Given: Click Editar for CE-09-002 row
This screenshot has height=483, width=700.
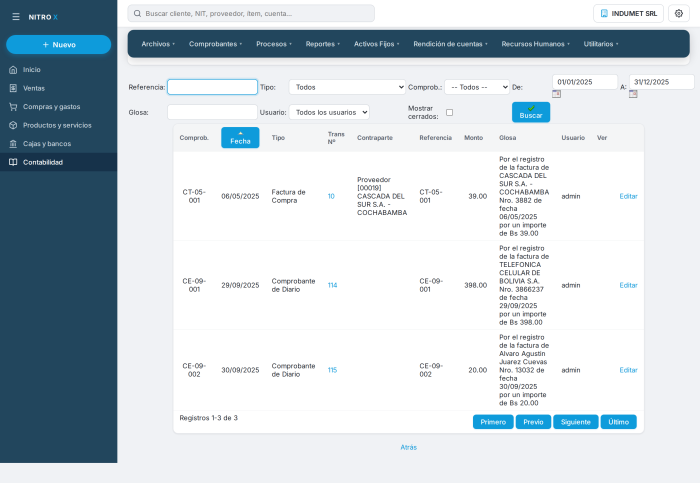Looking at the screenshot, I should pyautogui.click(x=628, y=370).
